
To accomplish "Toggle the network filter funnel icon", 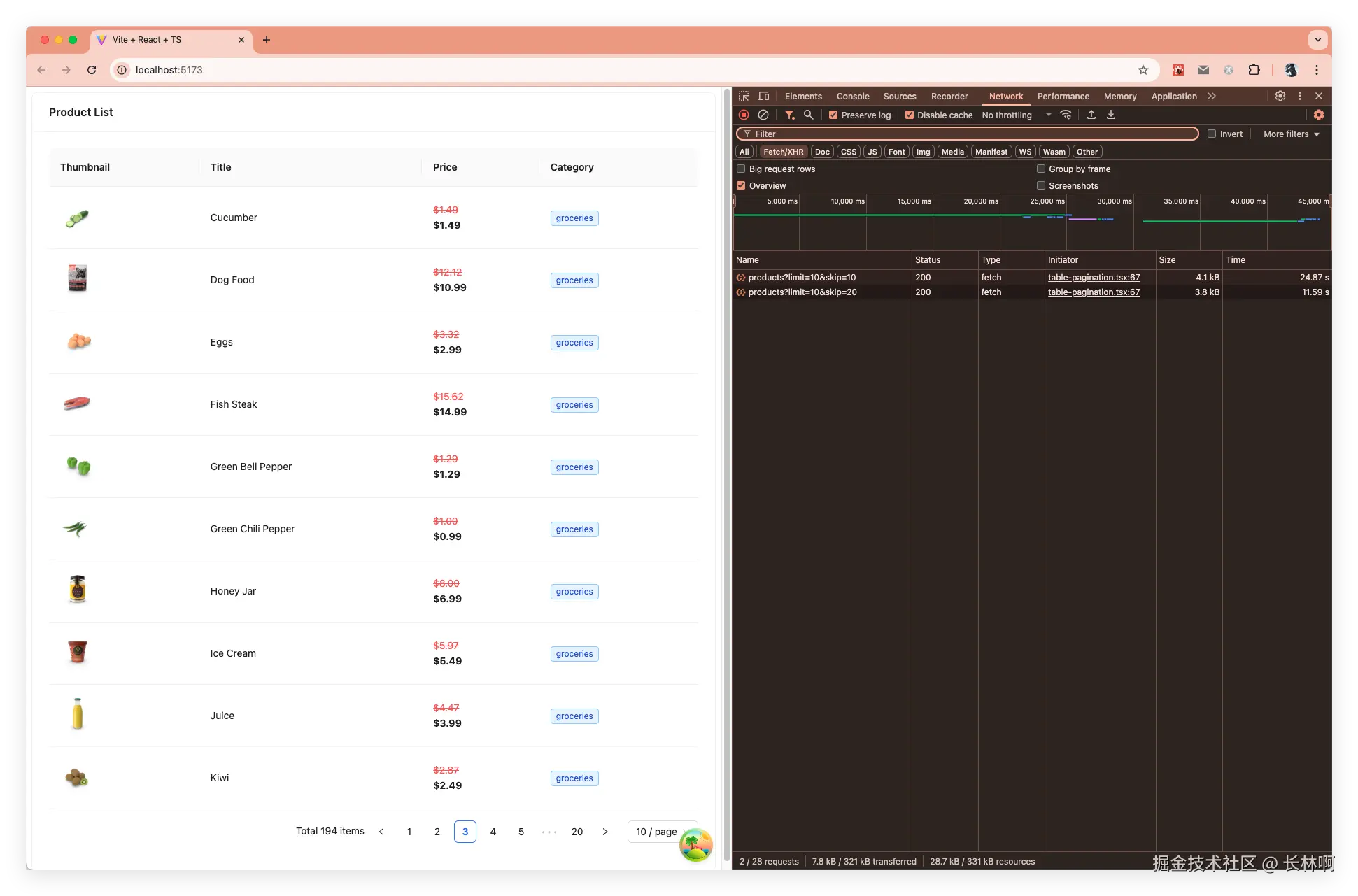I will point(789,115).
